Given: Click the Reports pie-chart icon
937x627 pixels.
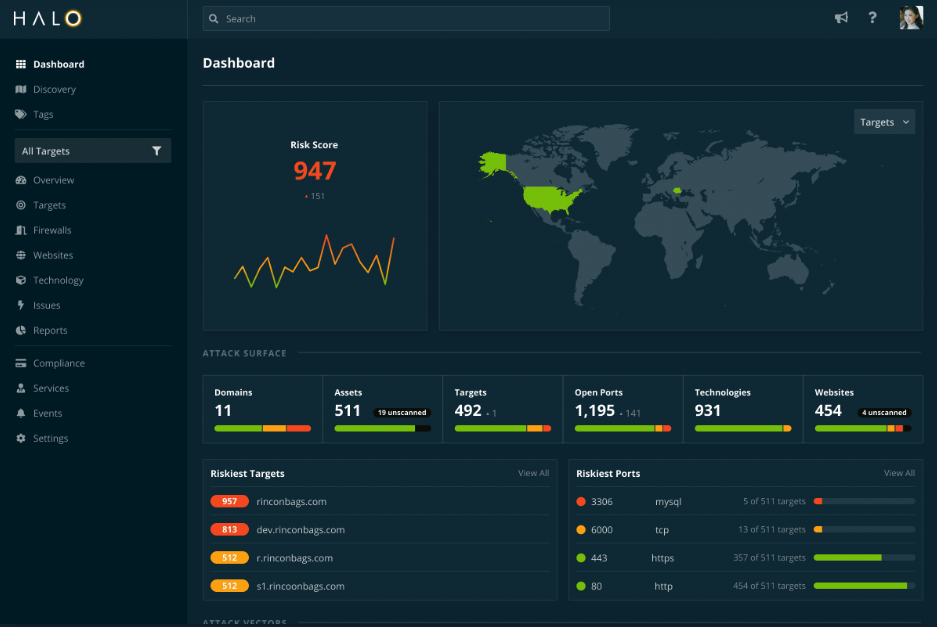Looking at the screenshot, I should click(22, 330).
